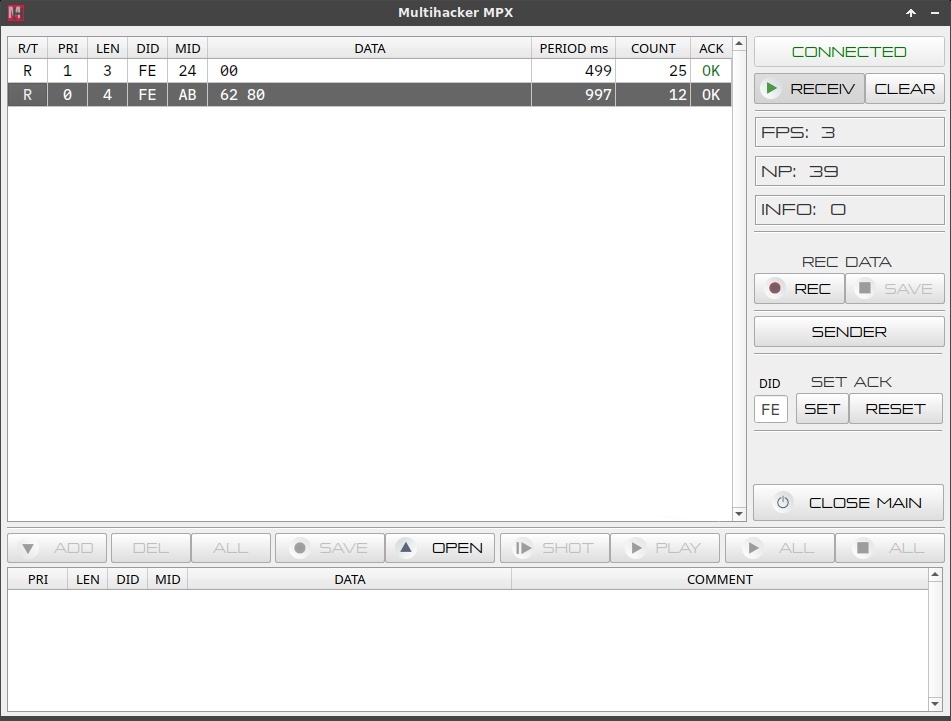The height and width of the screenshot is (721, 951).
Task: Click the keep-above arrow in title bar
Action: 910,13
